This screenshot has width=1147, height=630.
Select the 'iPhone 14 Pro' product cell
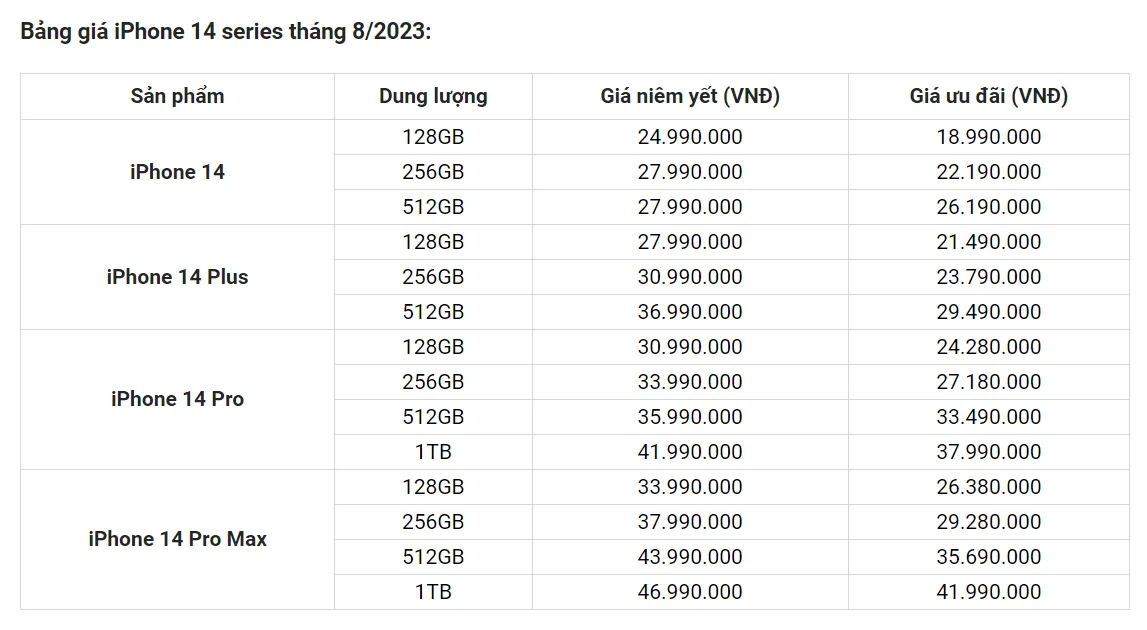point(177,399)
